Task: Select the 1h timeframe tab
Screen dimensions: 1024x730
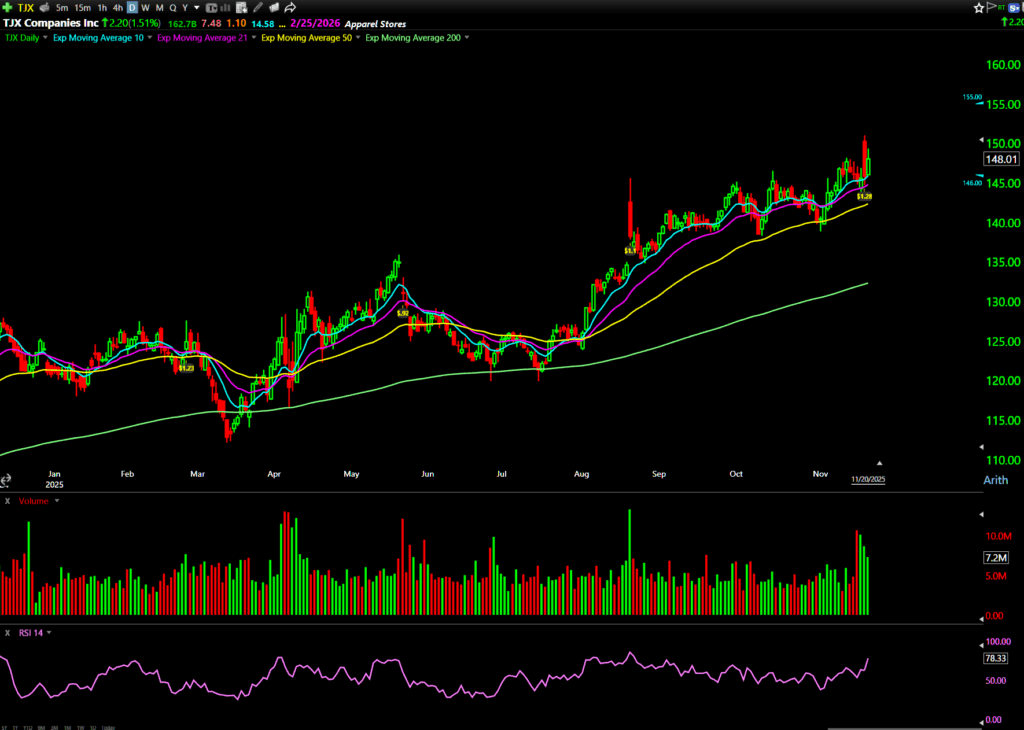Action: coord(102,7)
